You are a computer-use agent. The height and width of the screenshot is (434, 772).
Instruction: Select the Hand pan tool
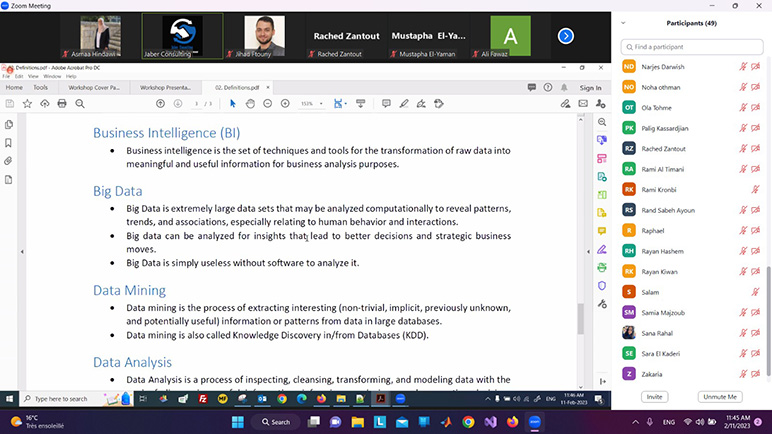(x=249, y=103)
